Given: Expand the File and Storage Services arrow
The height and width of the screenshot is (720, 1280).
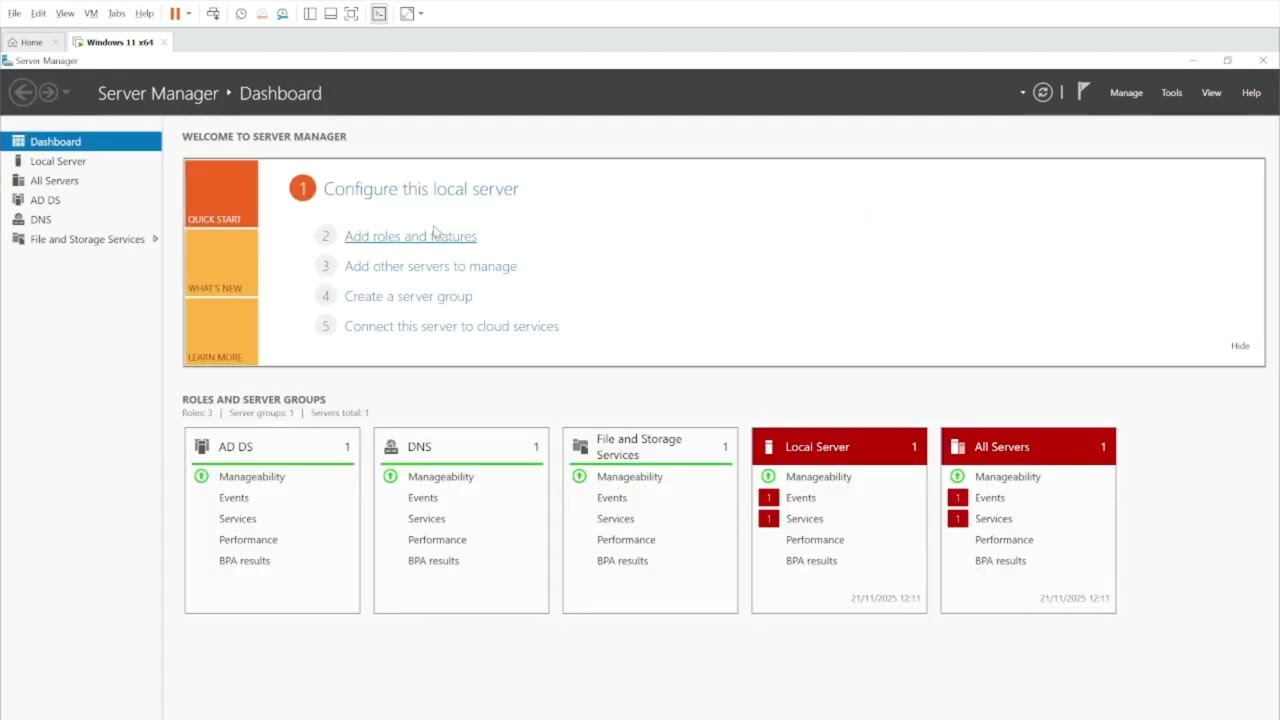Looking at the screenshot, I should (x=155, y=239).
